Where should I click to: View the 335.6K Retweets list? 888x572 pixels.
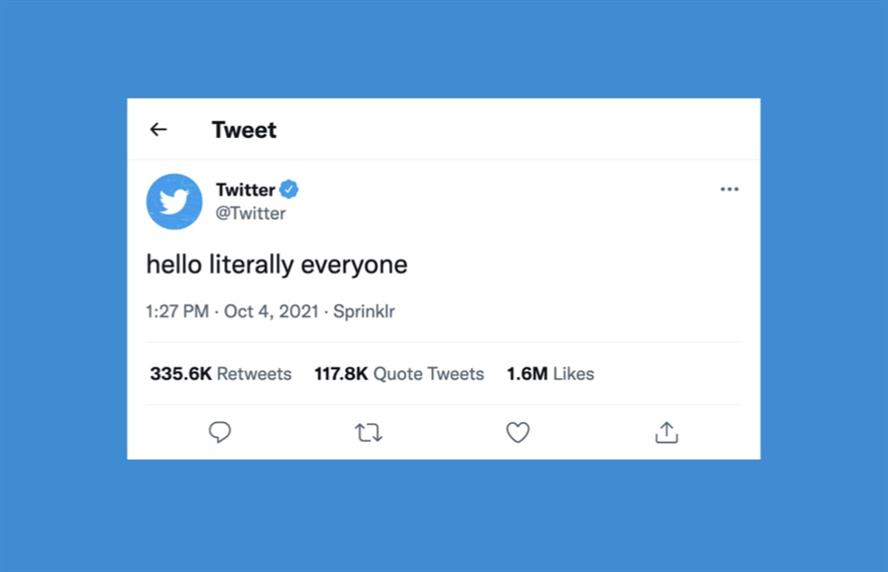click(221, 374)
